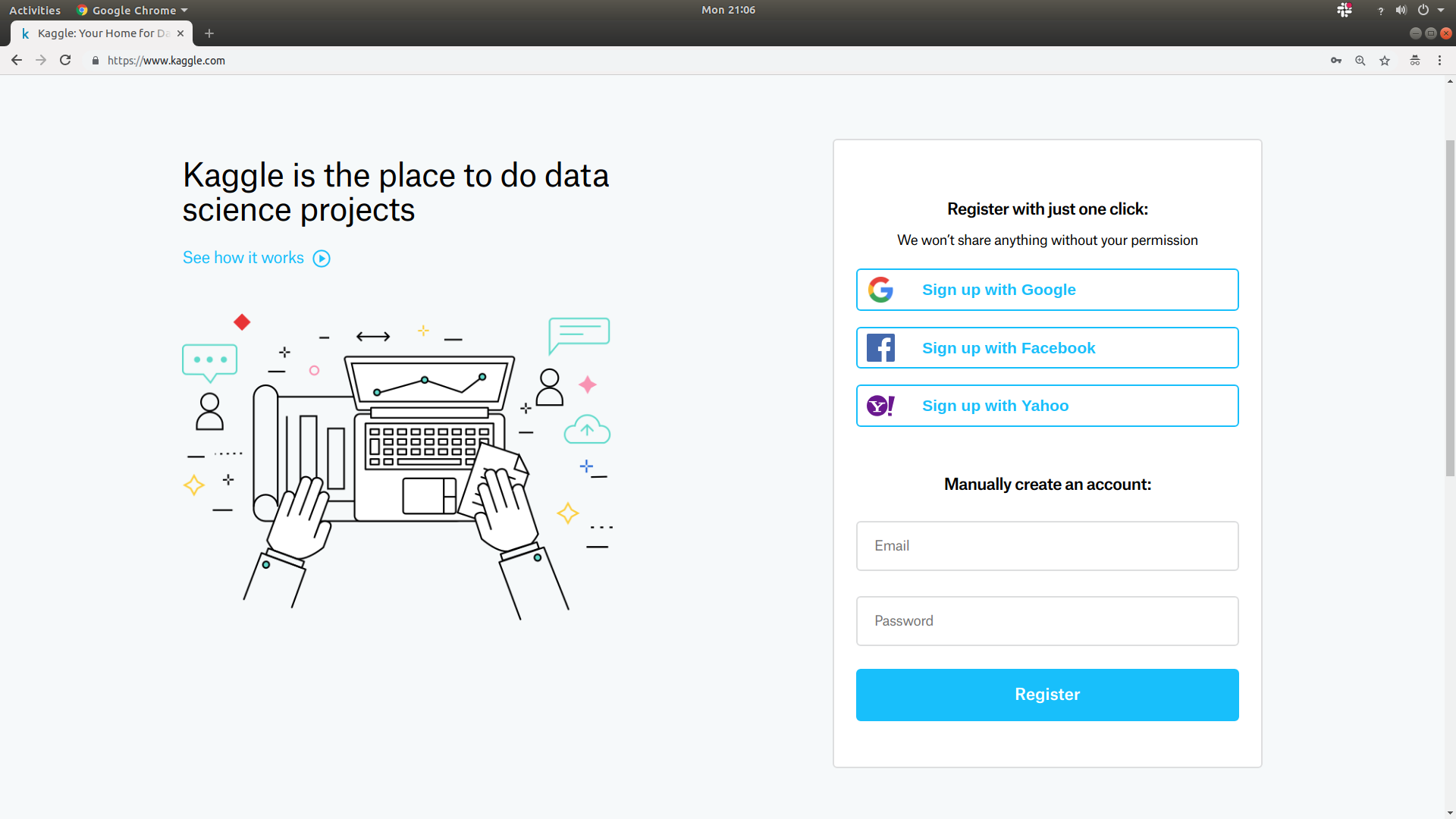1456x819 pixels.
Task: Click the zoom magnifier icon in address bar
Action: pos(1360,61)
